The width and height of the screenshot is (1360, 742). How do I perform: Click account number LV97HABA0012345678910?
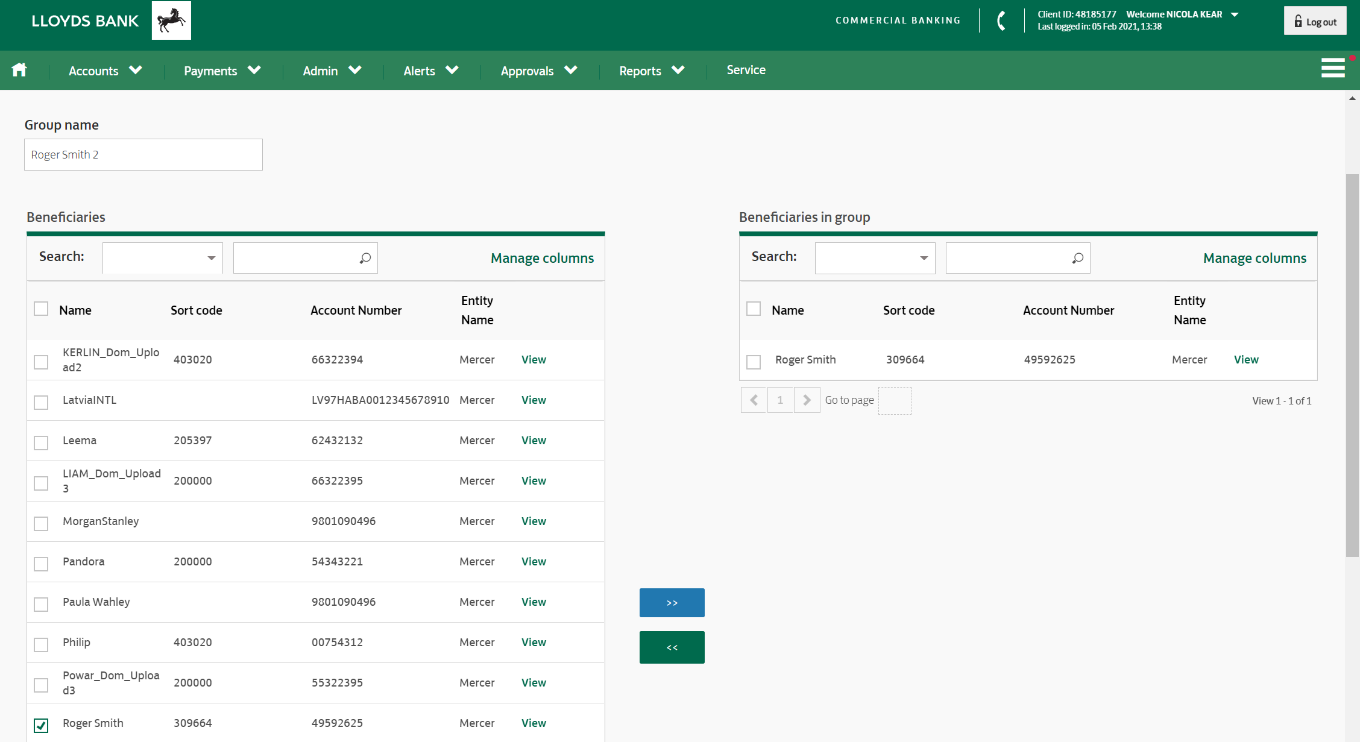[380, 400]
